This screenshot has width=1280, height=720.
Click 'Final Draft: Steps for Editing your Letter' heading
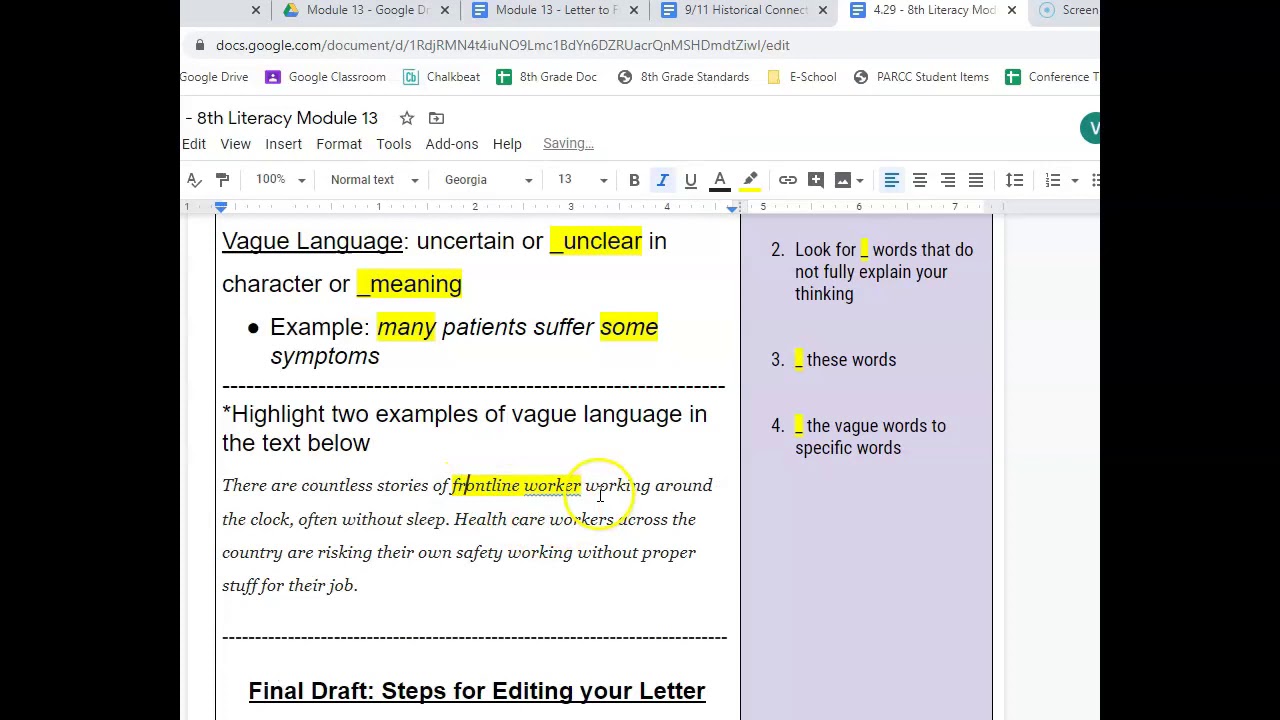pos(477,691)
